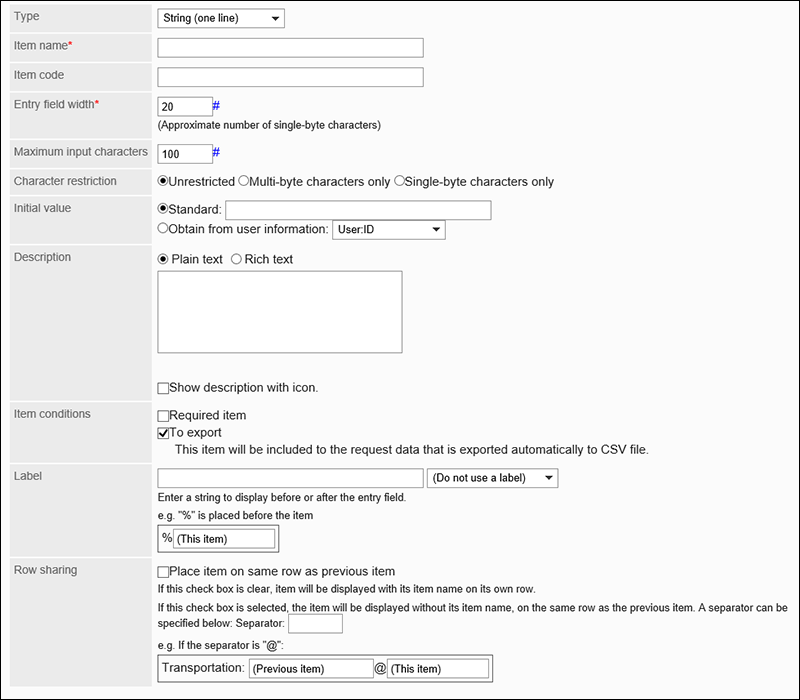The width and height of the screenshot is (800, 700).
Task: Open the Type dropdown showing String (one line)
Action: 221,18
